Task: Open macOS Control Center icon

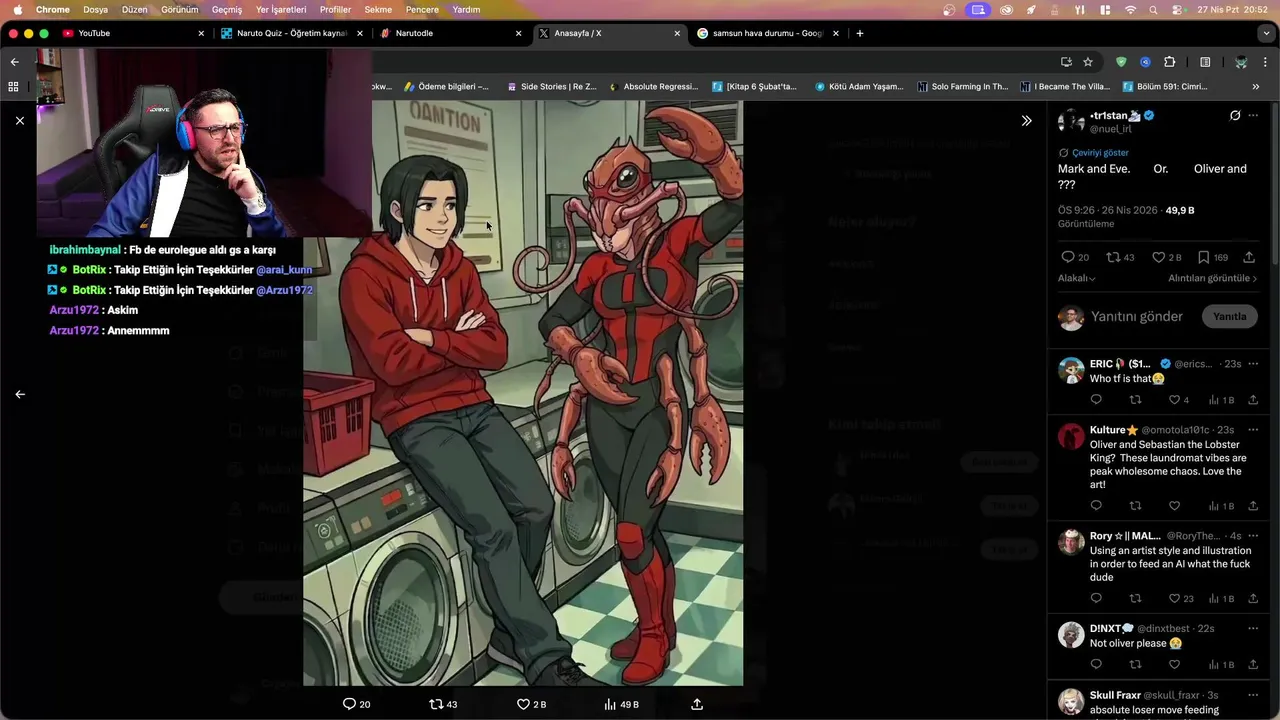Action: tap(1178, 9)
